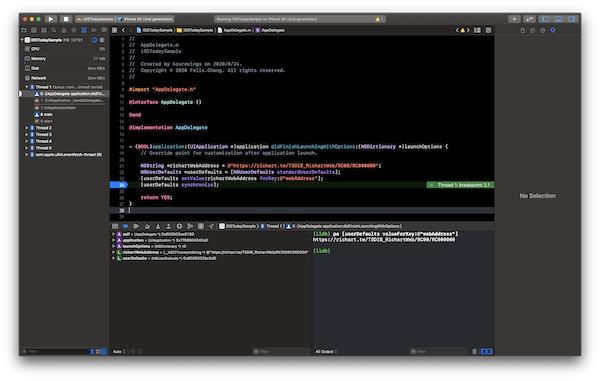Click the Step Over button

147,226
